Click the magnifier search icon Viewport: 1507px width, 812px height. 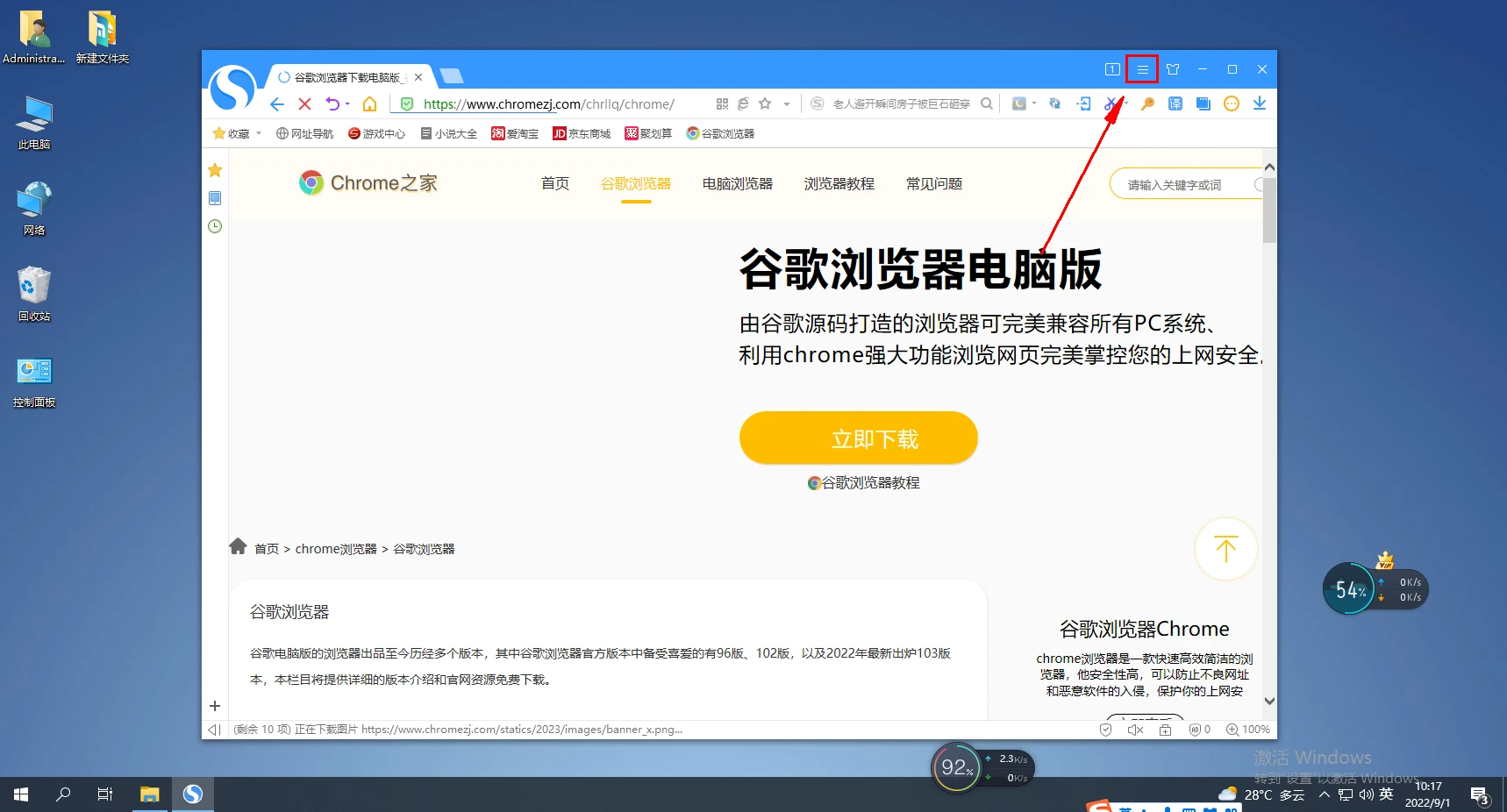tap(987, 103)
